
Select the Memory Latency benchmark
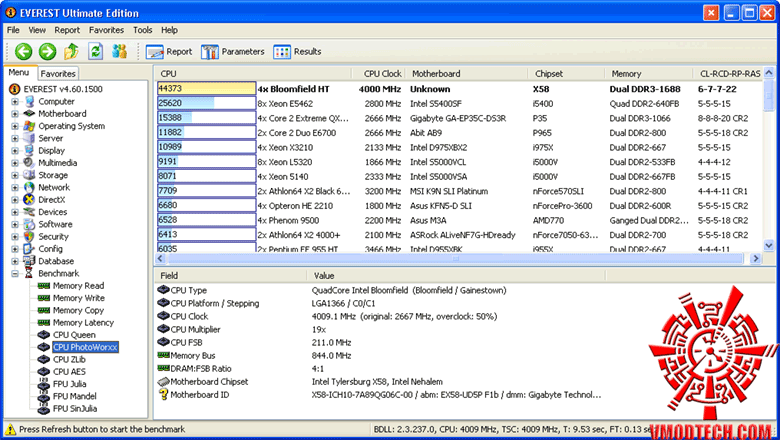pyautogui.click(x=83, y=322)
